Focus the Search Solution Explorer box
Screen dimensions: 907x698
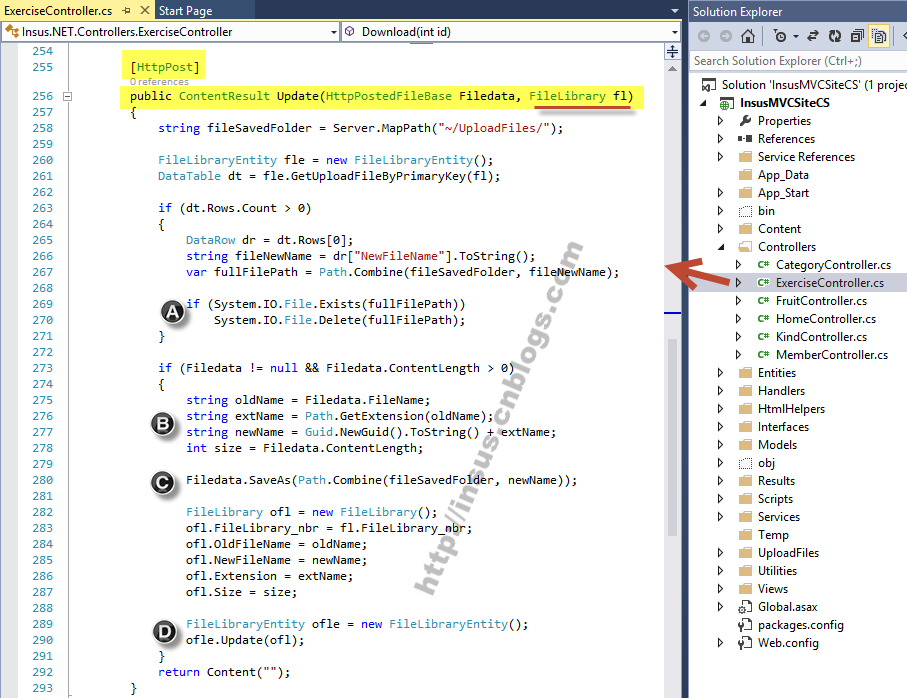(x=798, y=61)
